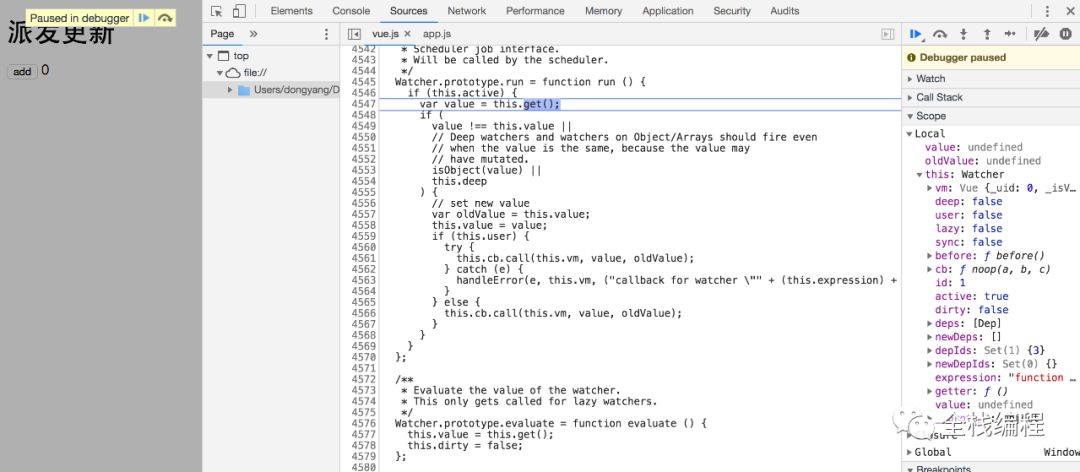Click the Debugger paused info banner
The image size is (1080, 472).
click(990, 58)
